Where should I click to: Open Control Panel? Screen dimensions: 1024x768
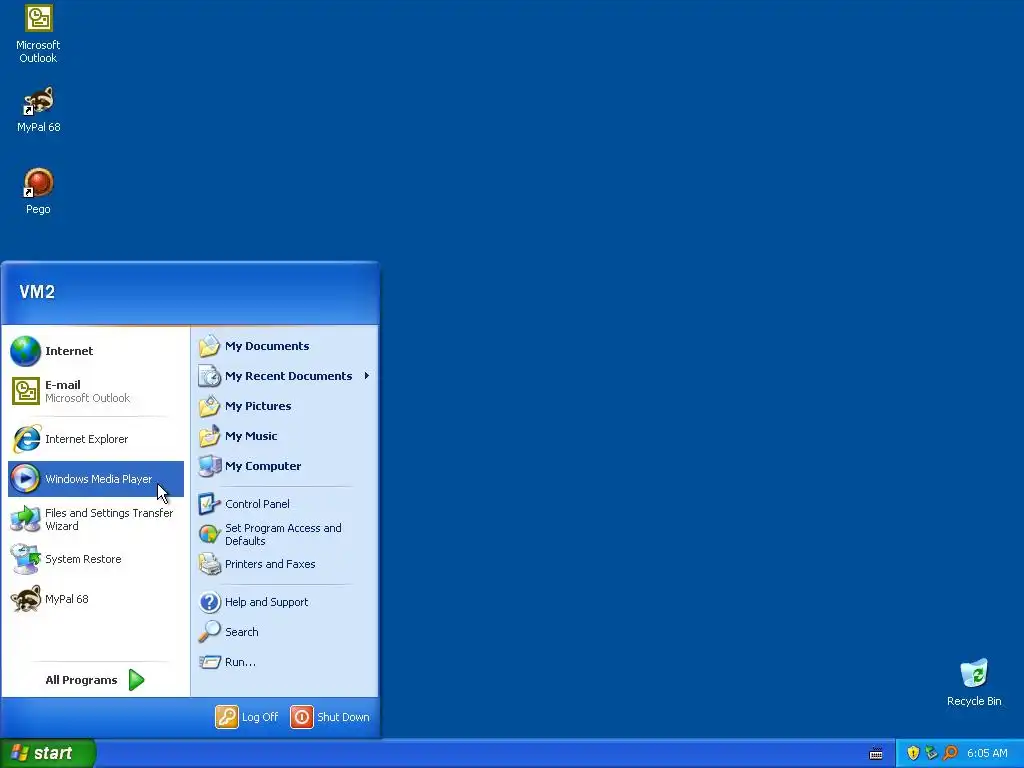pyautogui.click(x=285, y=504)
